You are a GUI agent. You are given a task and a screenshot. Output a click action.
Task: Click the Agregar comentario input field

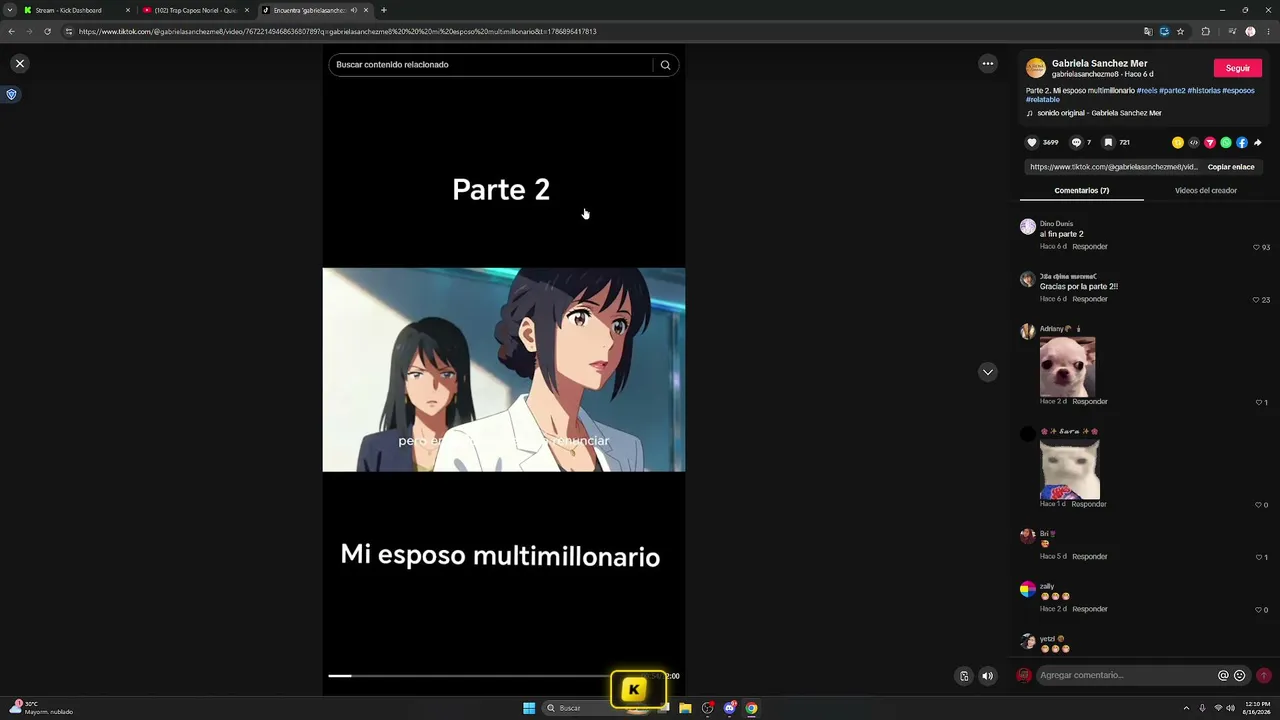point(1126,676)
